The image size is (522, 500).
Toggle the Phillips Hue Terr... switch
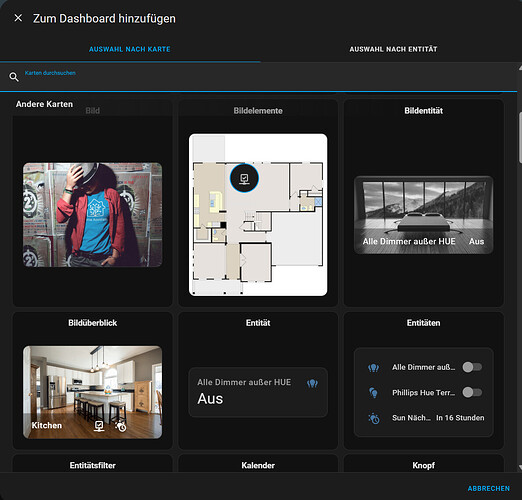click(472, 392)
